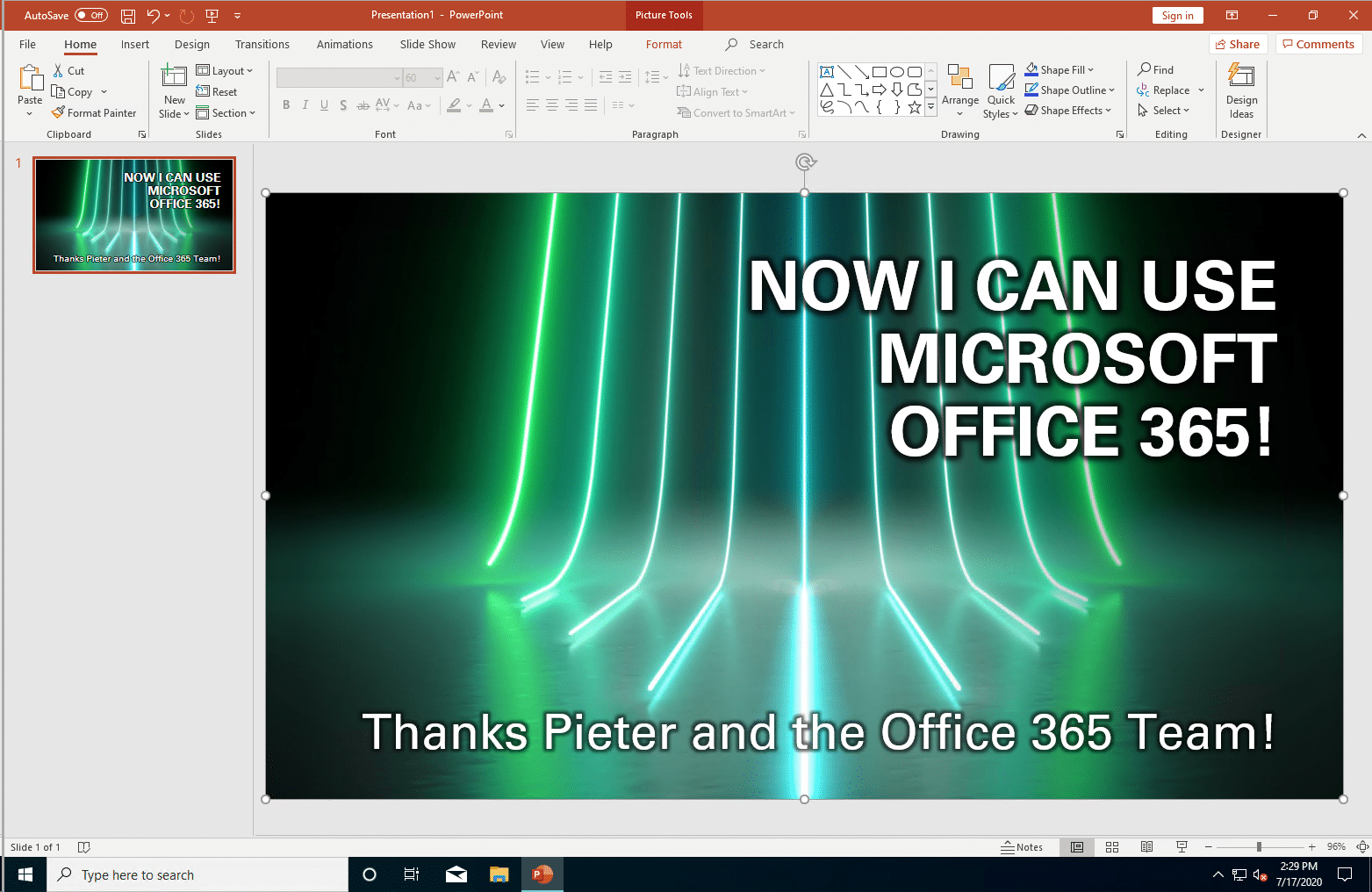Image resolution: width=1372 pixels, height=892 pixels.
Task: Click spell check icon in status bar
Action: (x=84, y=847)
